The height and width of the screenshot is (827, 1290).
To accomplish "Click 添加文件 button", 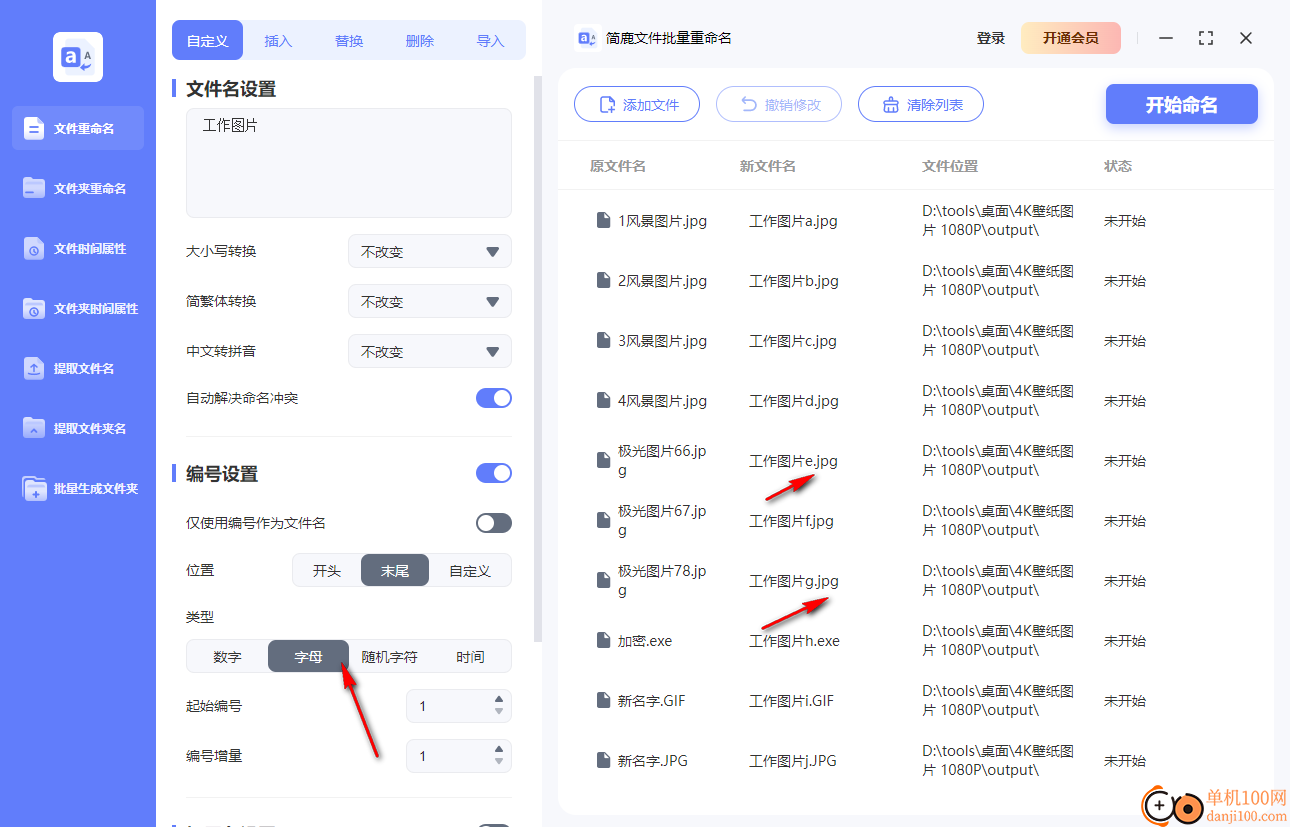I will pyautogui.click(x=637, y=104).
